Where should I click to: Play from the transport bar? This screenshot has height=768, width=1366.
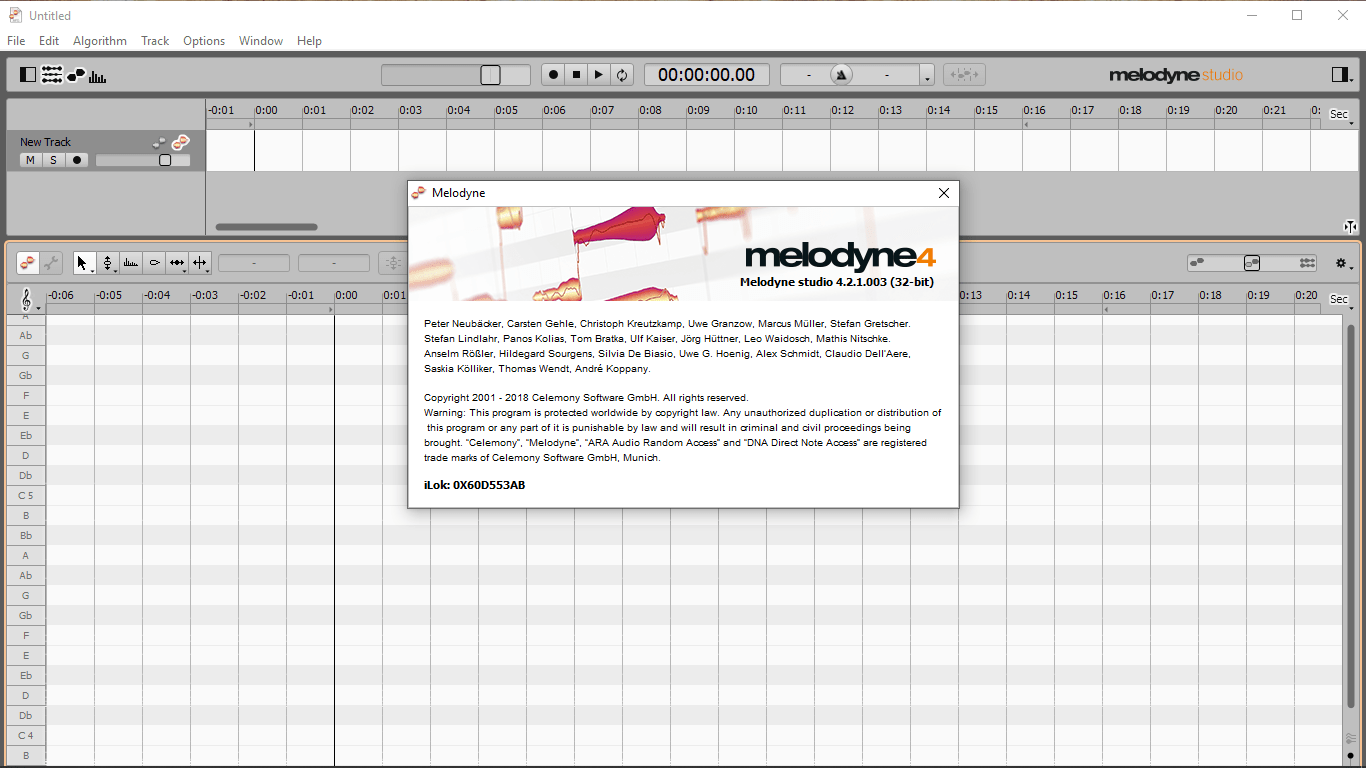click(599, 75)
